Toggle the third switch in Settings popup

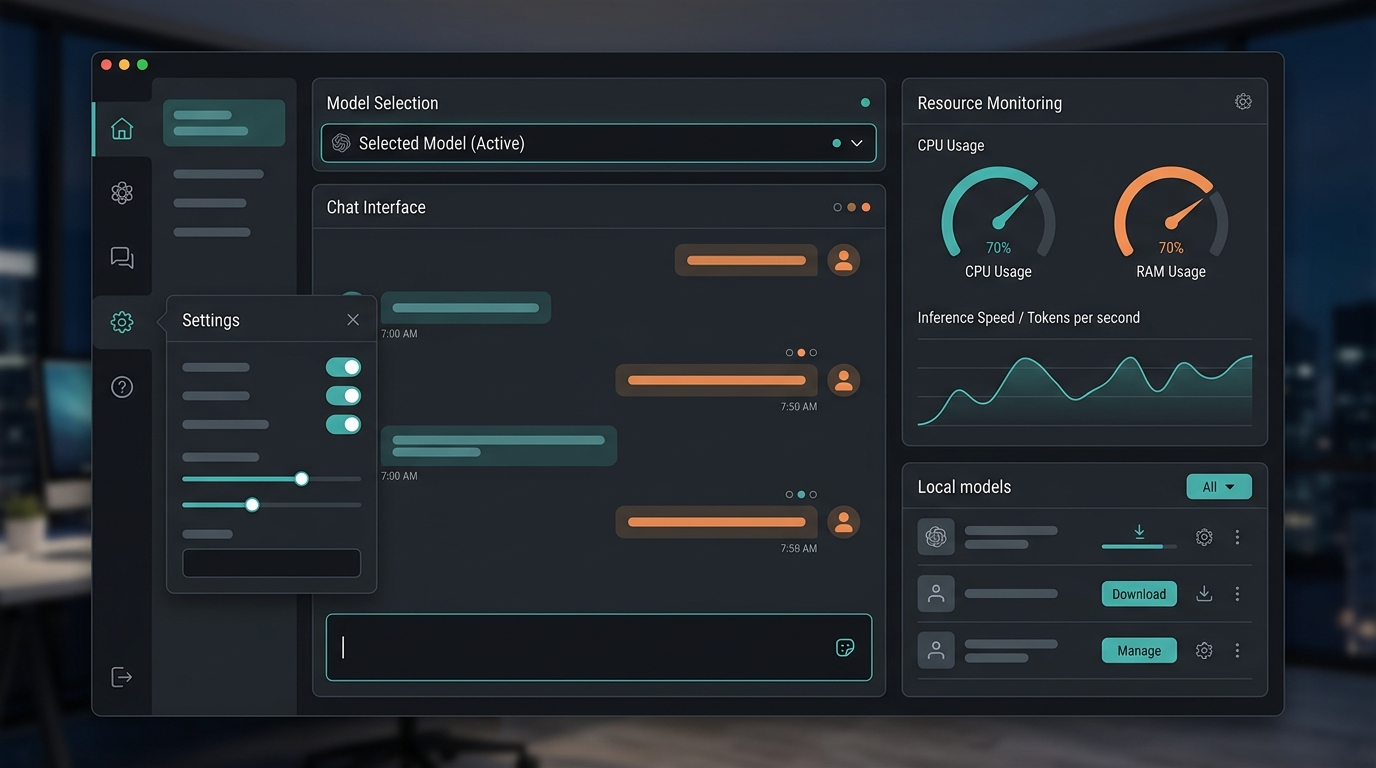pos(343,425)
